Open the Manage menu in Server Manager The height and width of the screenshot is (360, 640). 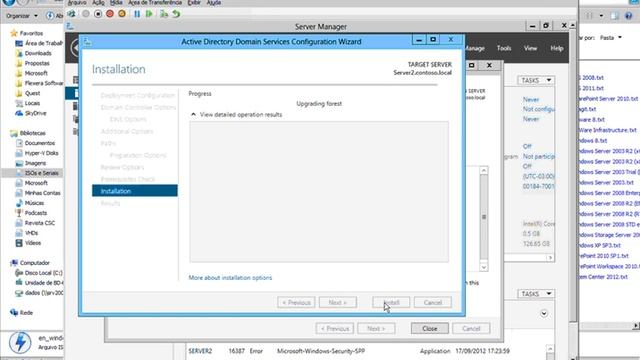click(475, 48)
